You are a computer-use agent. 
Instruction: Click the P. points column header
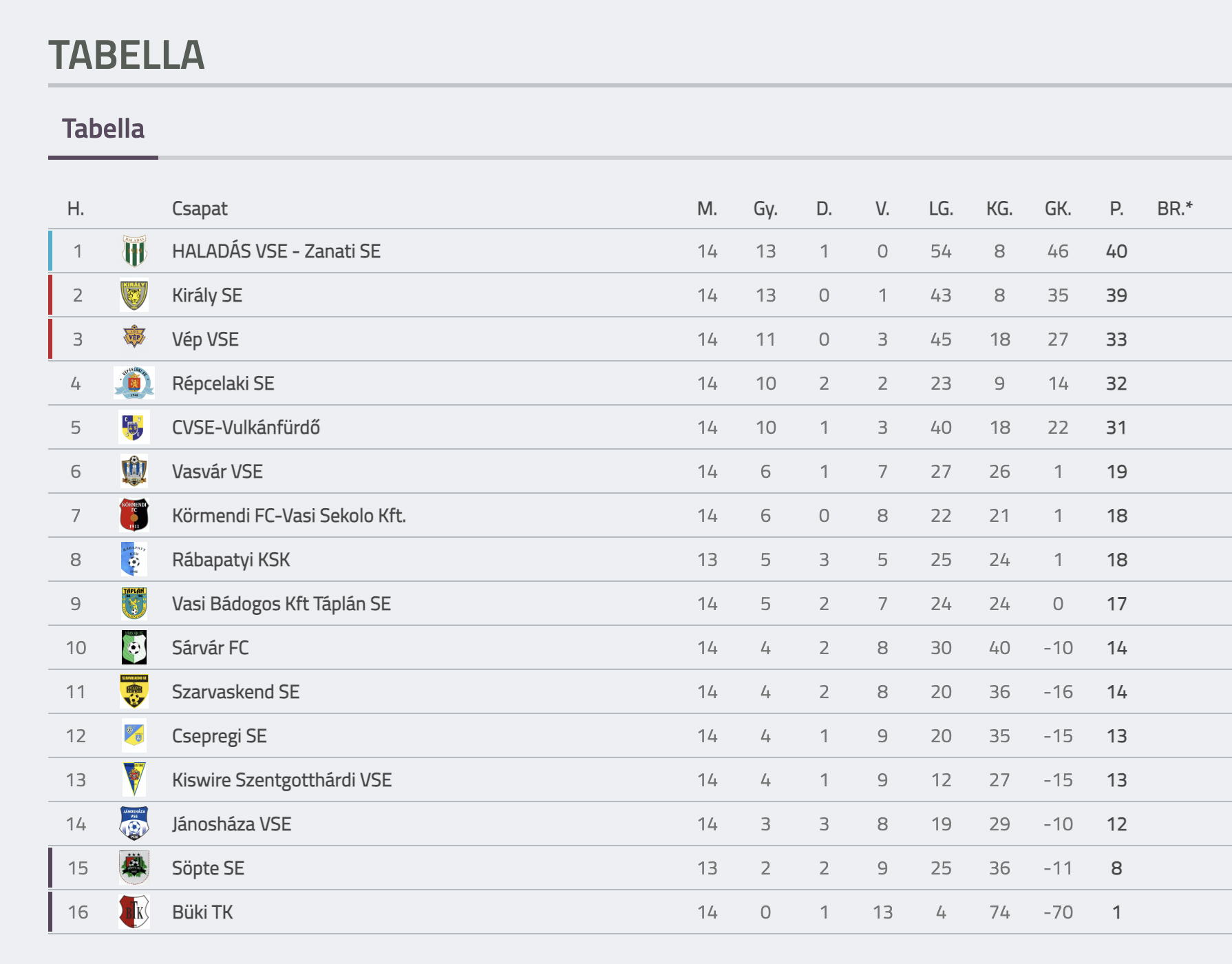point(1116,209)
